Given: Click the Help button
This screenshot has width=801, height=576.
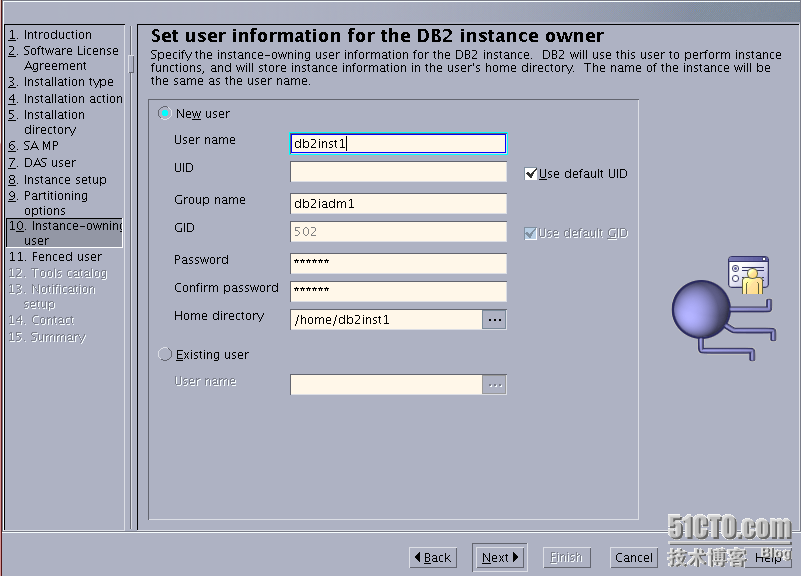Looking at the screenshot, I should pyautogui.click(x=768, y=558).
